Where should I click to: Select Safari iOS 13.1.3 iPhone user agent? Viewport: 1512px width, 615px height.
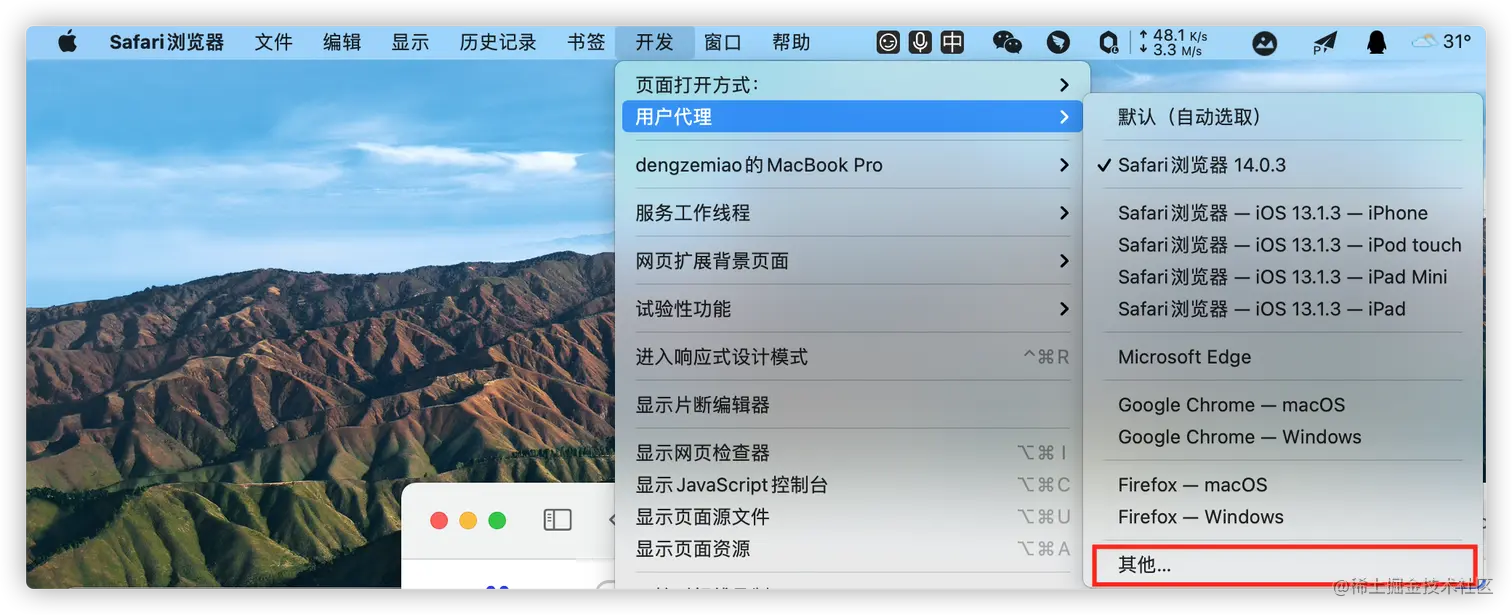(1283, 213)
